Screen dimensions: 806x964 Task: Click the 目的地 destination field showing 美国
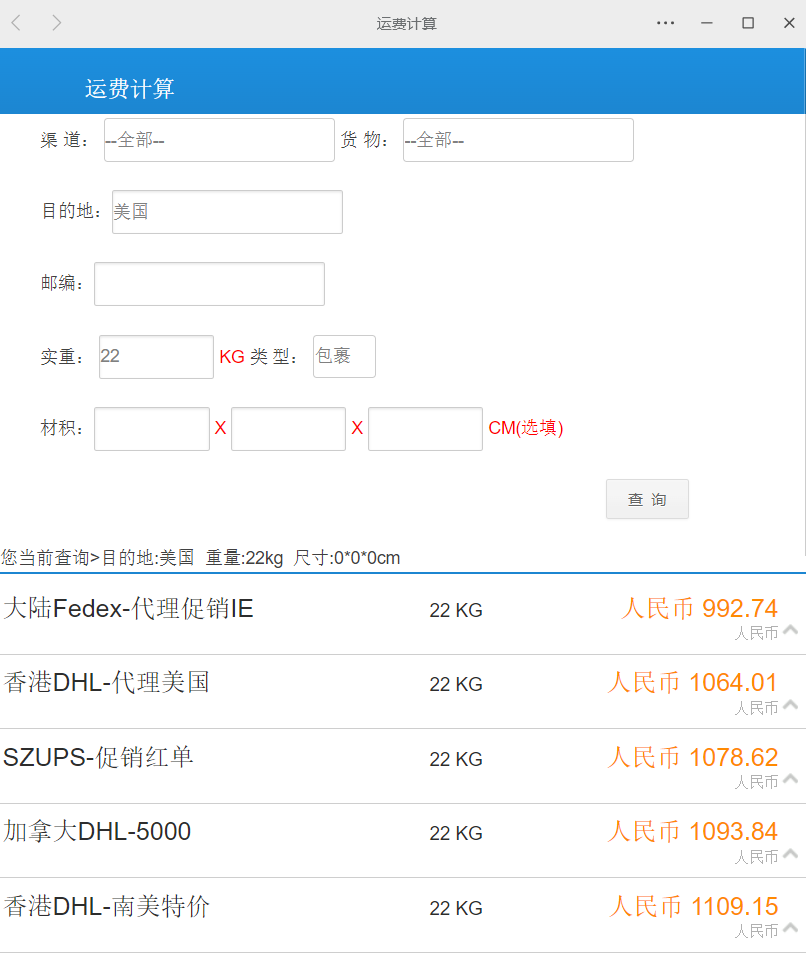(x=227, y=212)
